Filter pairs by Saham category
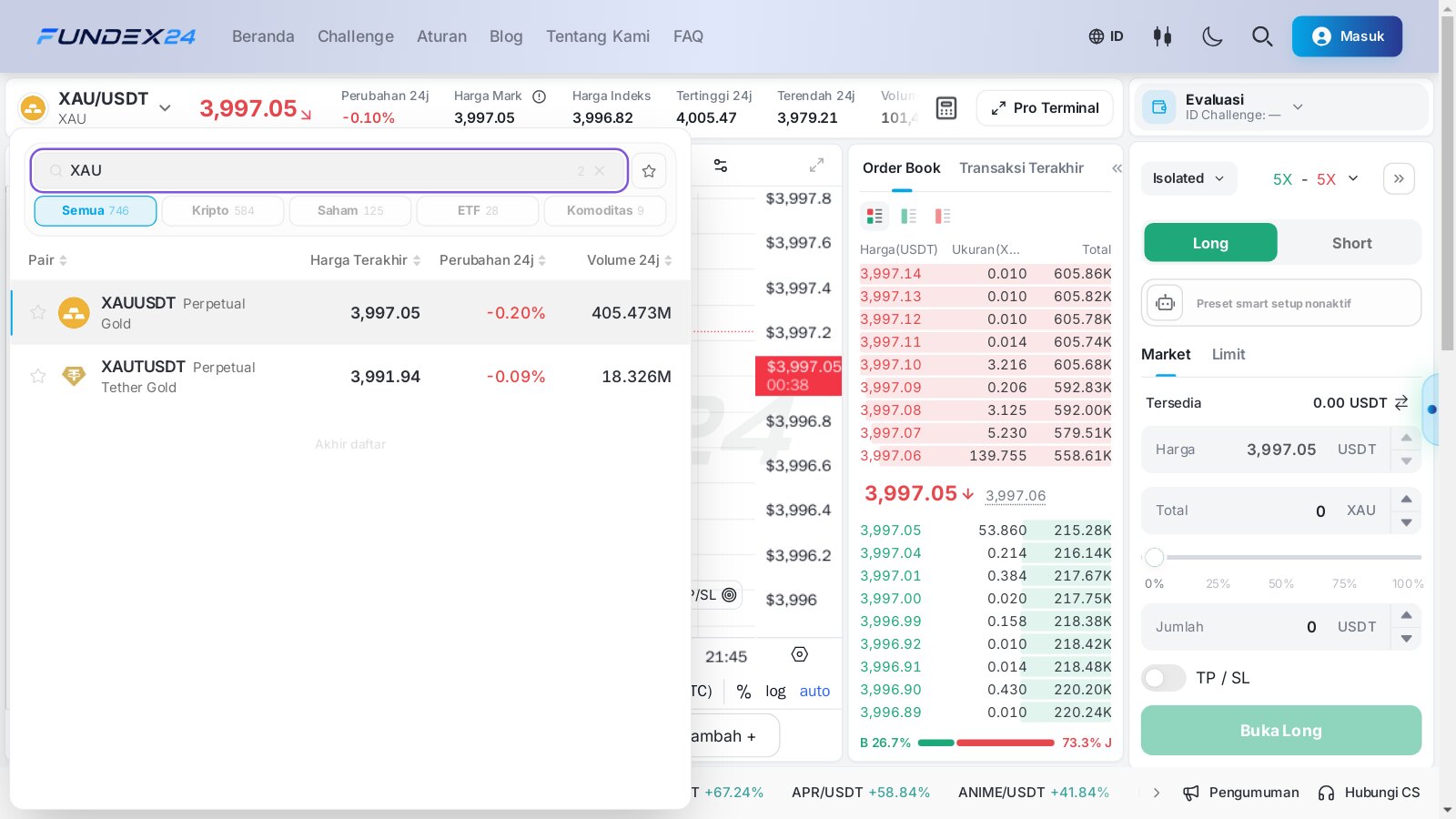The width and height of the screenshot is (1456, 819). [x=350, y=210]
